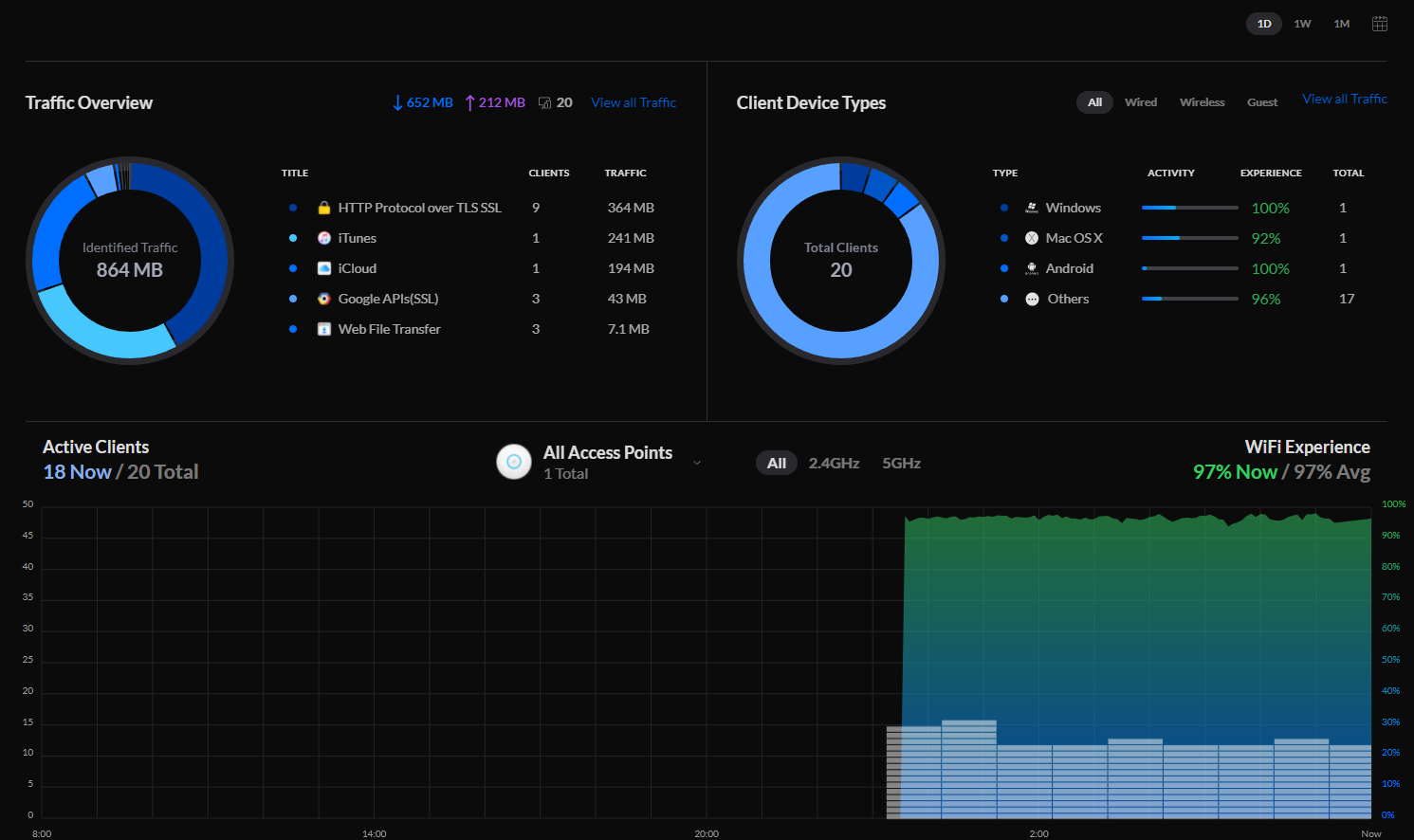Select the Guest client filter tab

pyautogui.click(x=1261, y=102)
